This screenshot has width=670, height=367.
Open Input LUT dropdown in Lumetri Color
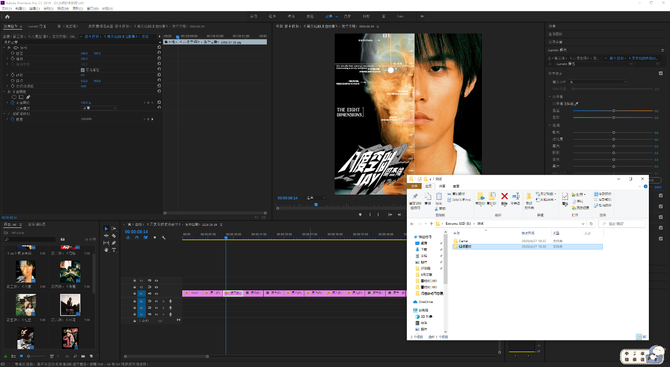[598, 82]
